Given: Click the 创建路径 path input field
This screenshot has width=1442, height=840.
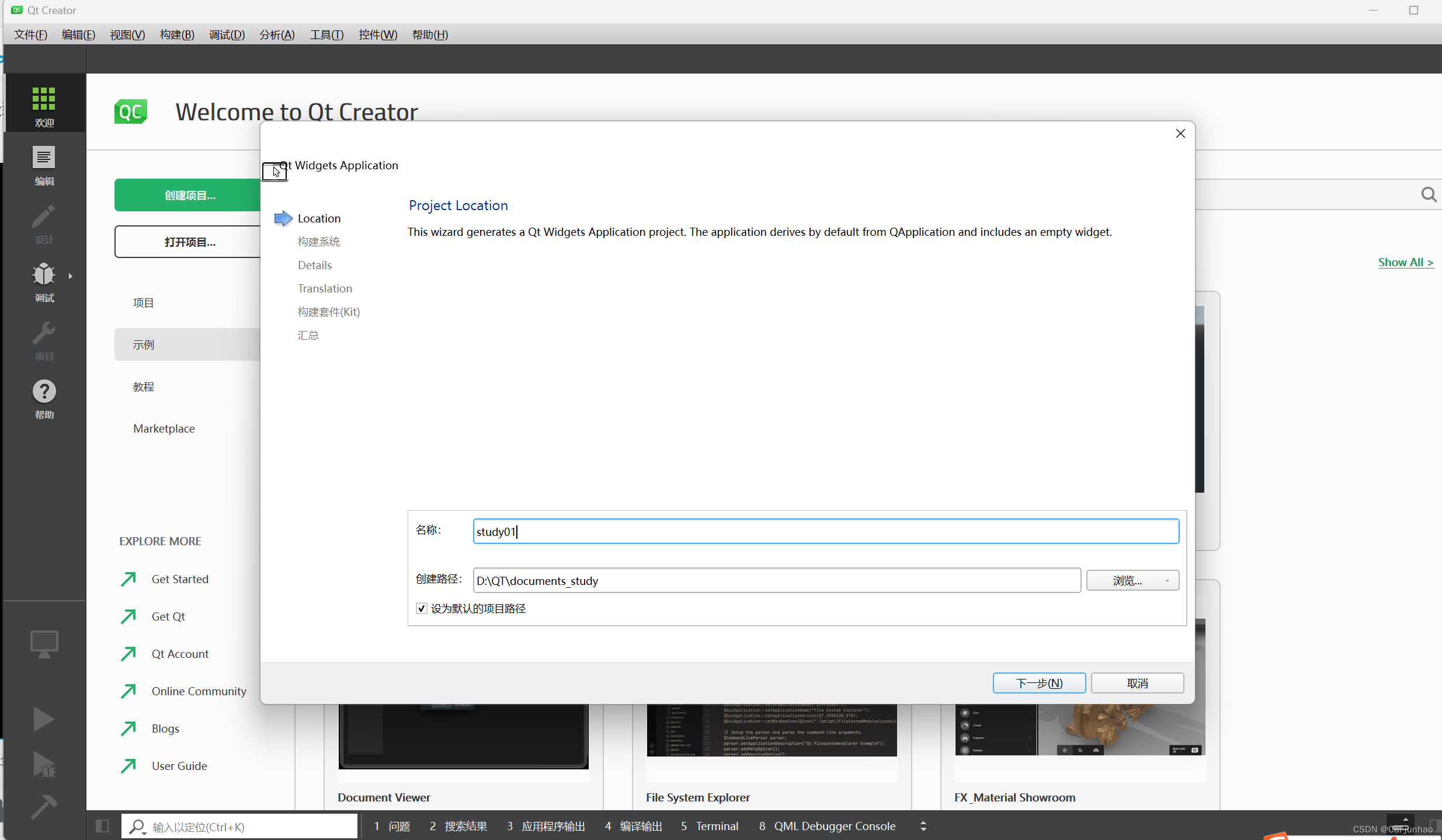Looking at the screenshot, I should (775, 580).
